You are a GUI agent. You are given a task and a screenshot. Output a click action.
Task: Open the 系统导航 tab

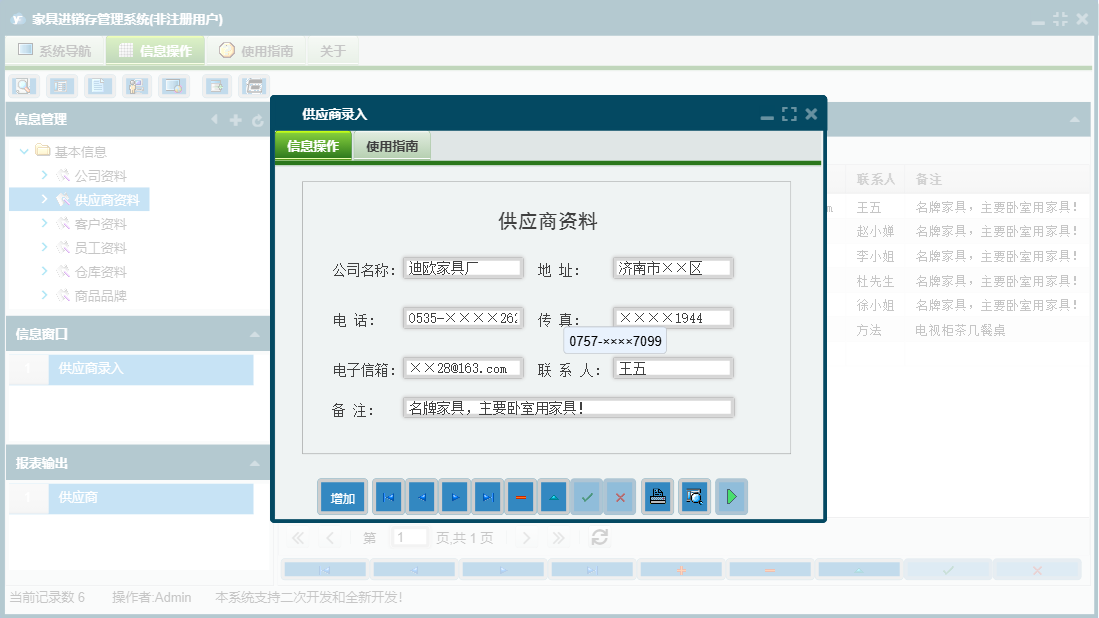55,49
